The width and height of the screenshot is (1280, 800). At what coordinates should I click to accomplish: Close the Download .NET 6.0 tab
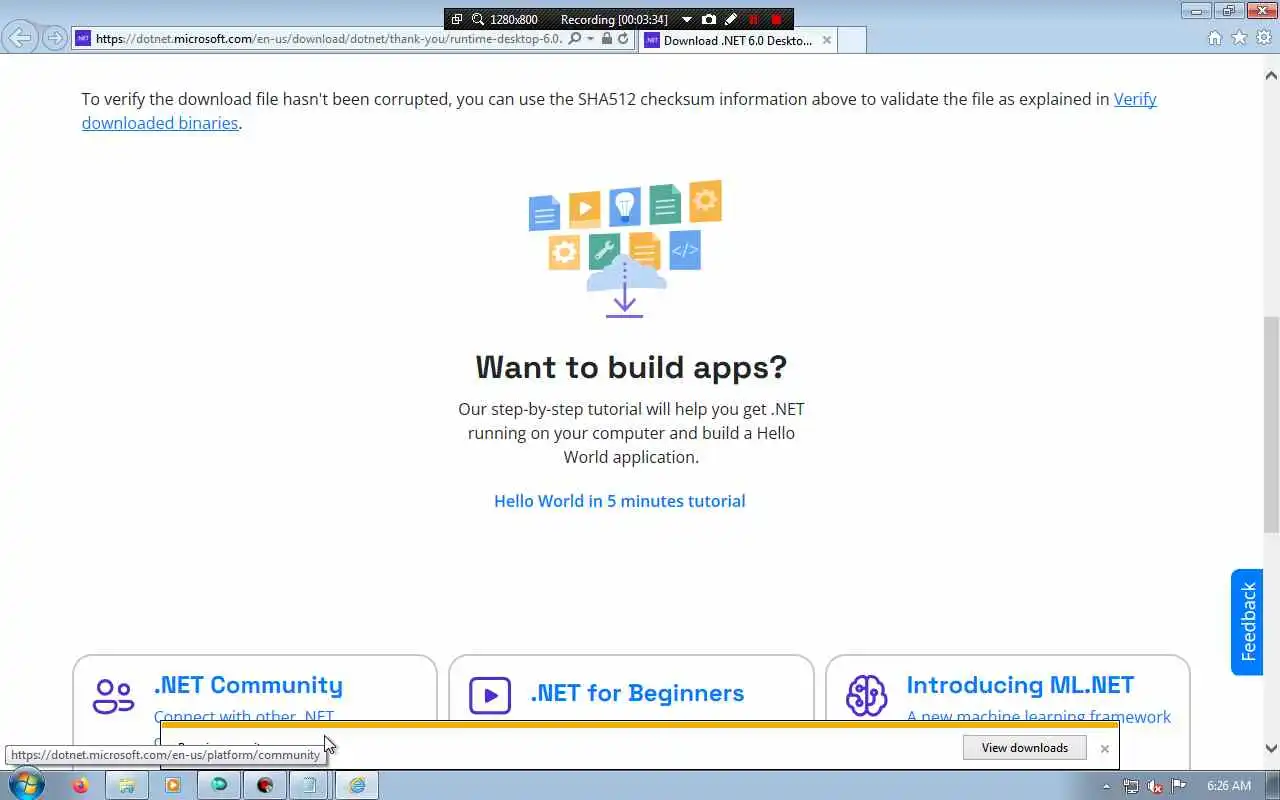[x=826, y=40]
